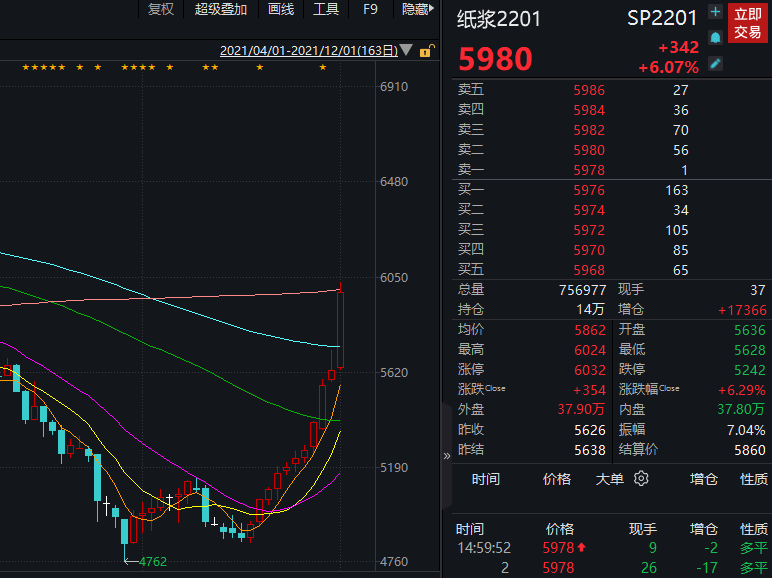Viewport: 772px width, 578px height.
Task: Open the 超级叠加 overlay menu
Action: coord(221,9)
